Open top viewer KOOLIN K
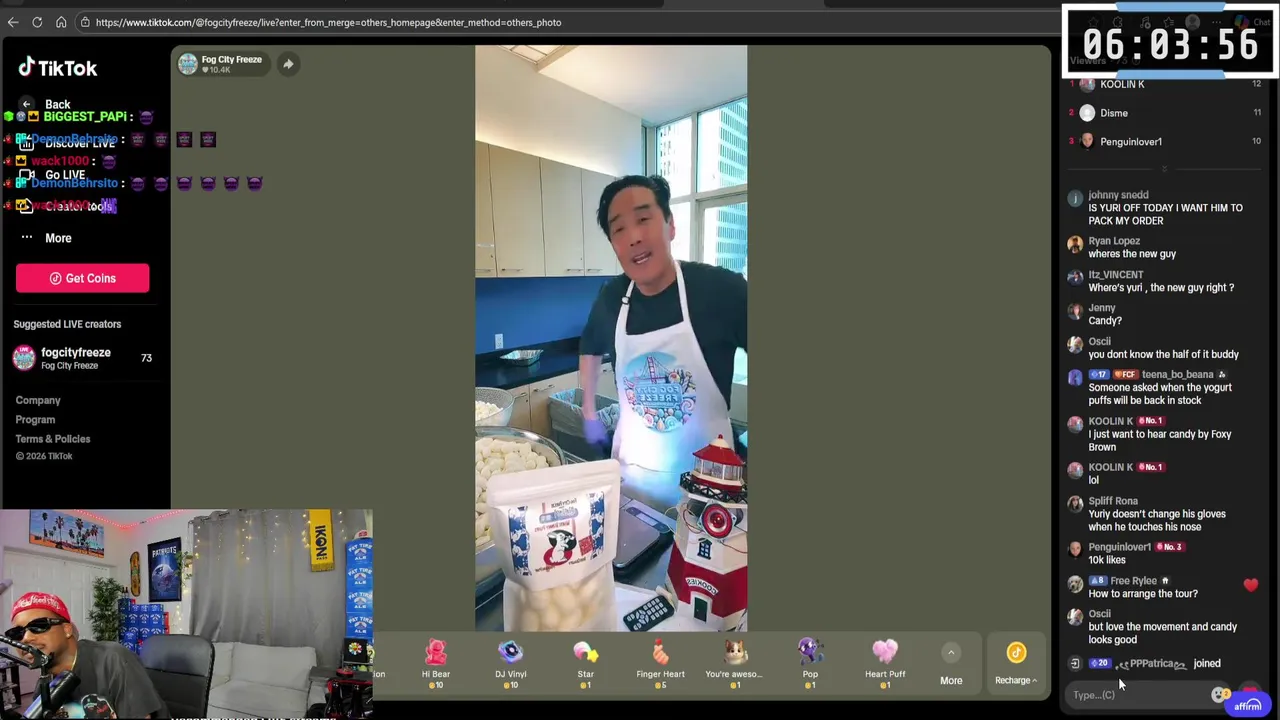The height and width of the screenshot is (720, 1280). (x=1165, y=84)
